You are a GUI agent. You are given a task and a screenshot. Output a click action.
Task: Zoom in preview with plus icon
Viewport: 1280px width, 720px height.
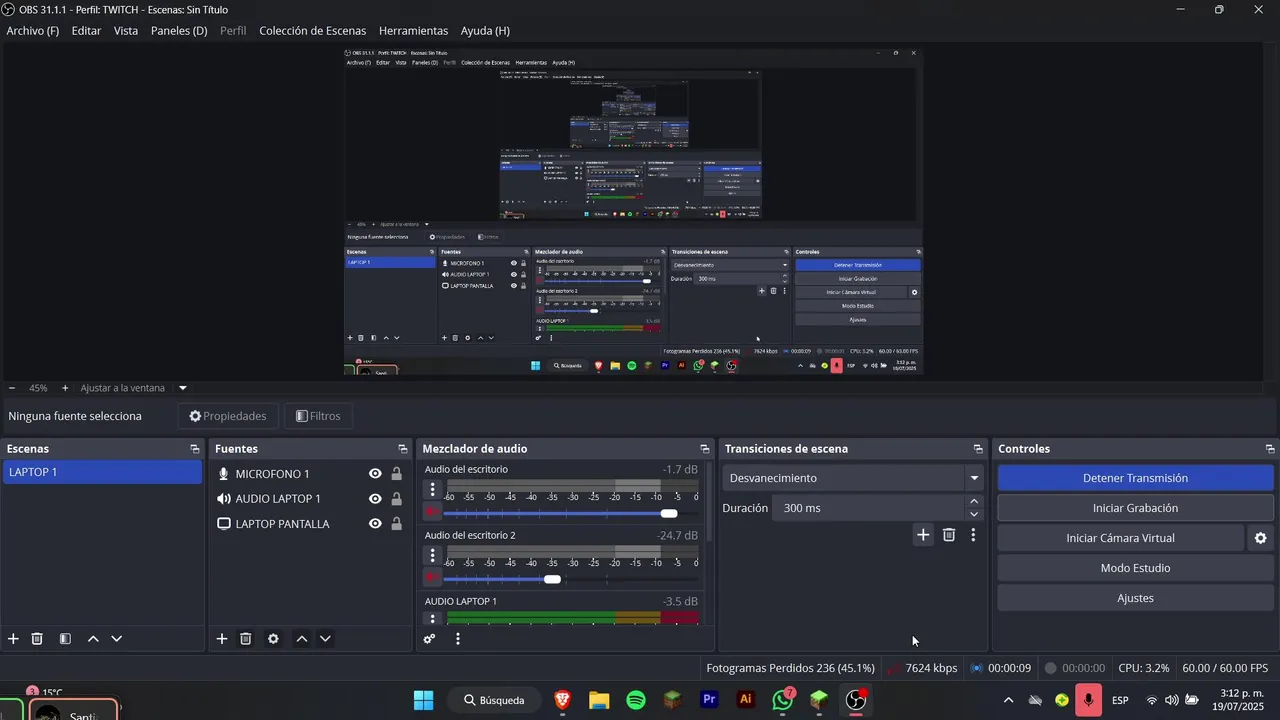[65, 388]
